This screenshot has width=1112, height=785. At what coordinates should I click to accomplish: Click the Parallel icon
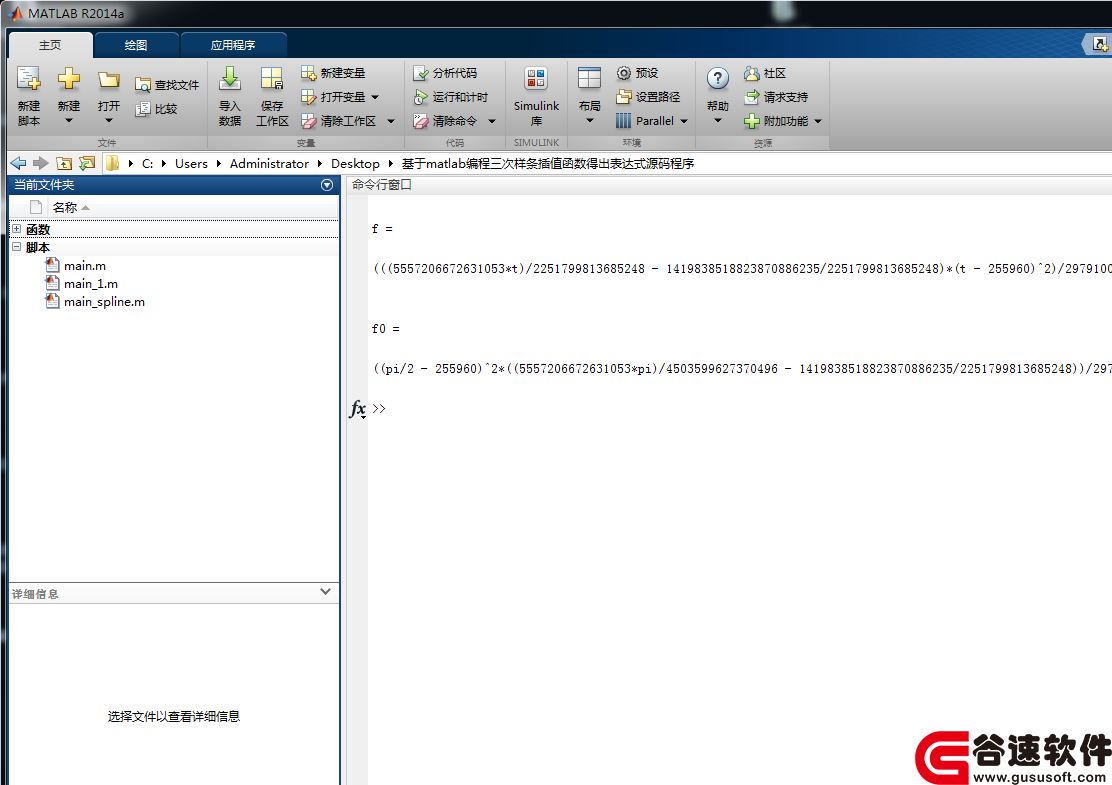point(623,121)
